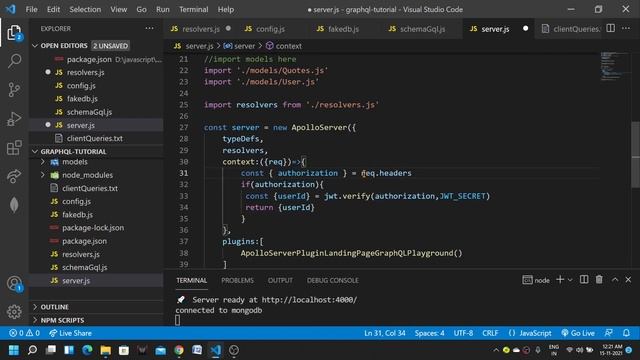Open the Help menu
The height and width of the screenshot is (360, 640).
(x=226, y=9)
